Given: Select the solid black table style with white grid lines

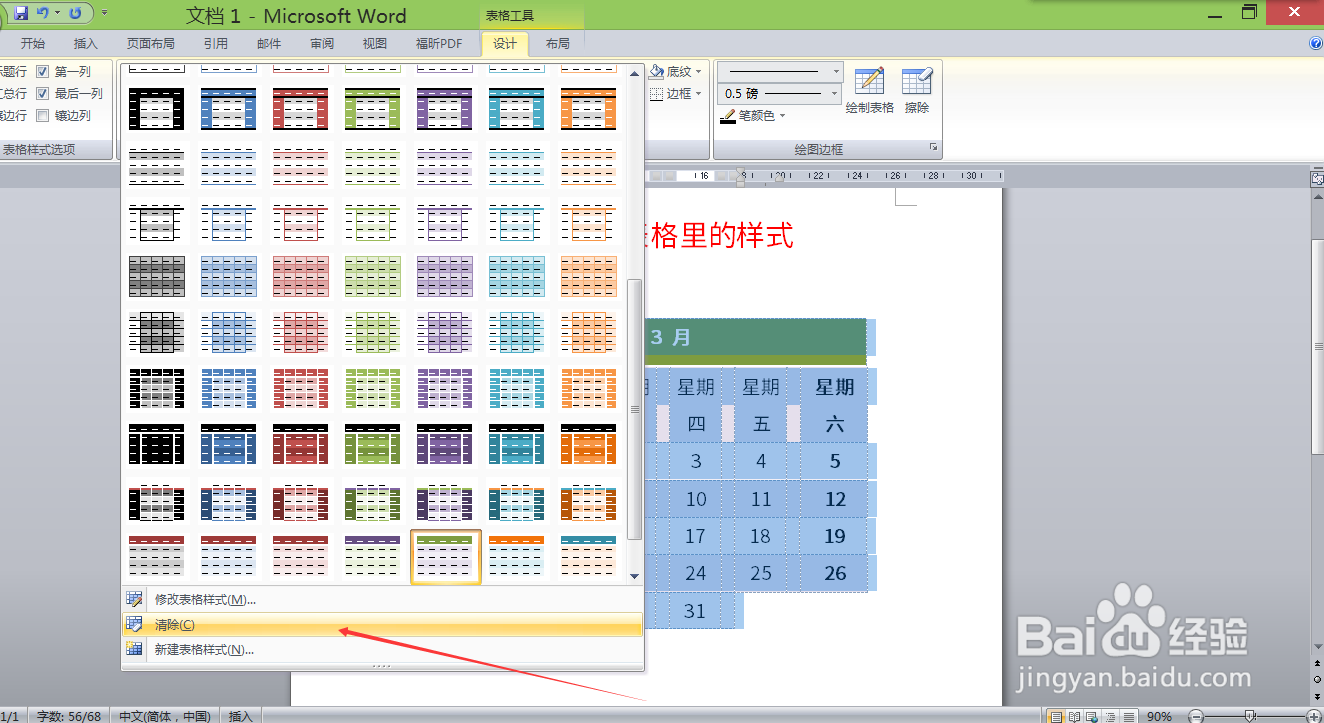Looking at the screenshot, I should click(157, 445).
